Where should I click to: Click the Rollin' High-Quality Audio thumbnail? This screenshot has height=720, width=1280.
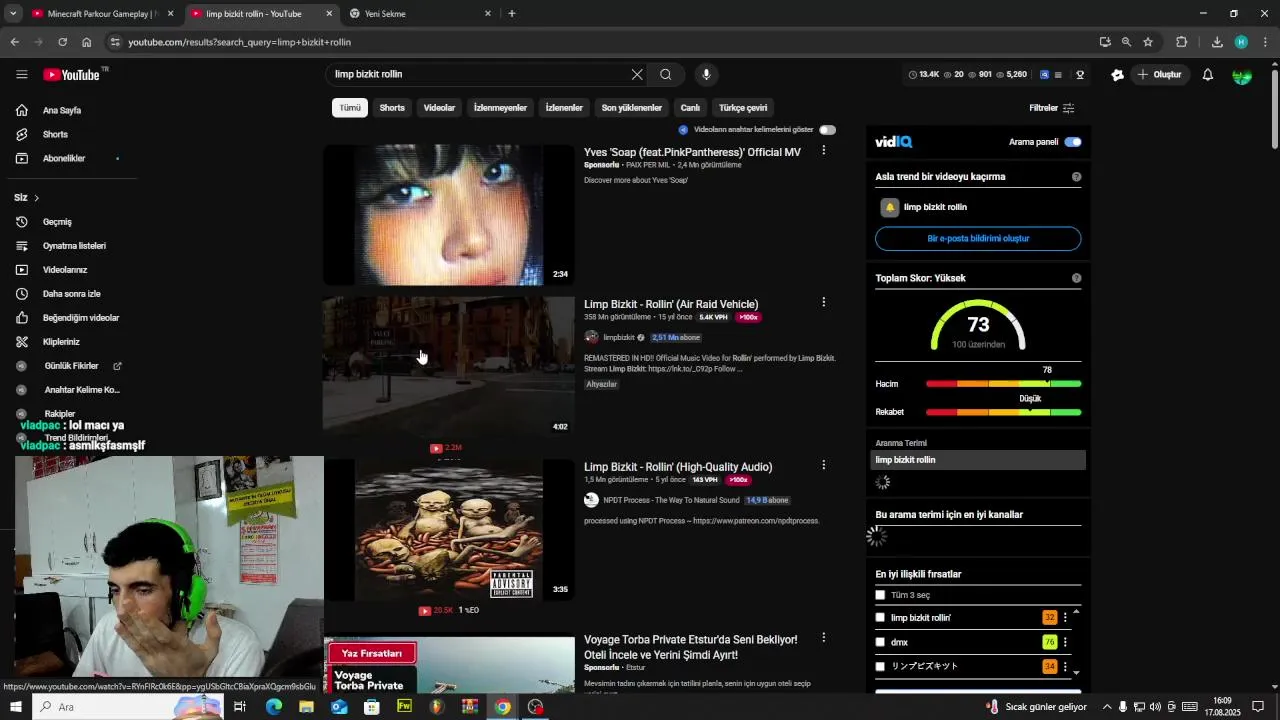pos(449,530)
